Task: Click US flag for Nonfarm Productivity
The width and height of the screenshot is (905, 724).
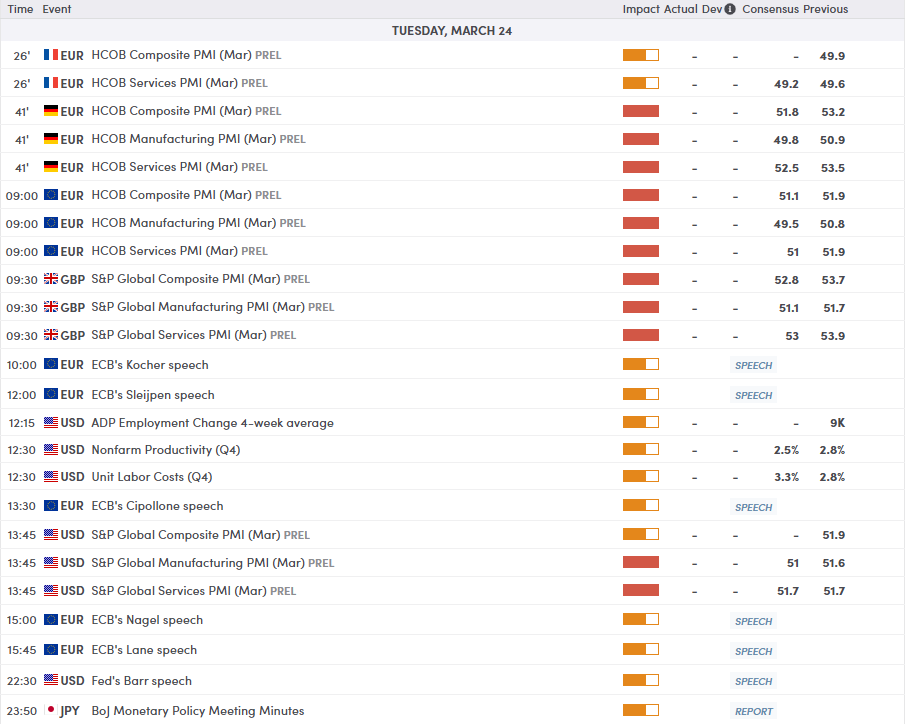Action: 51,450
